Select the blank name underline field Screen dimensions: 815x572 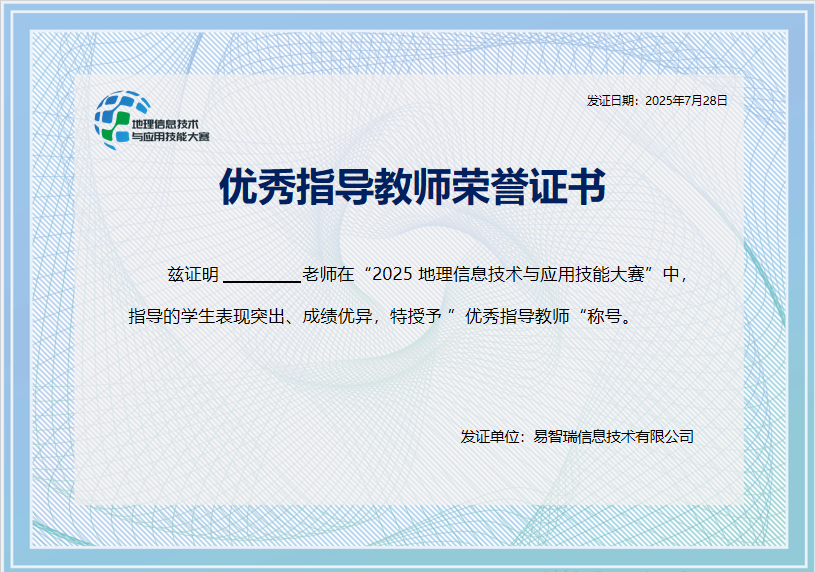260,273
